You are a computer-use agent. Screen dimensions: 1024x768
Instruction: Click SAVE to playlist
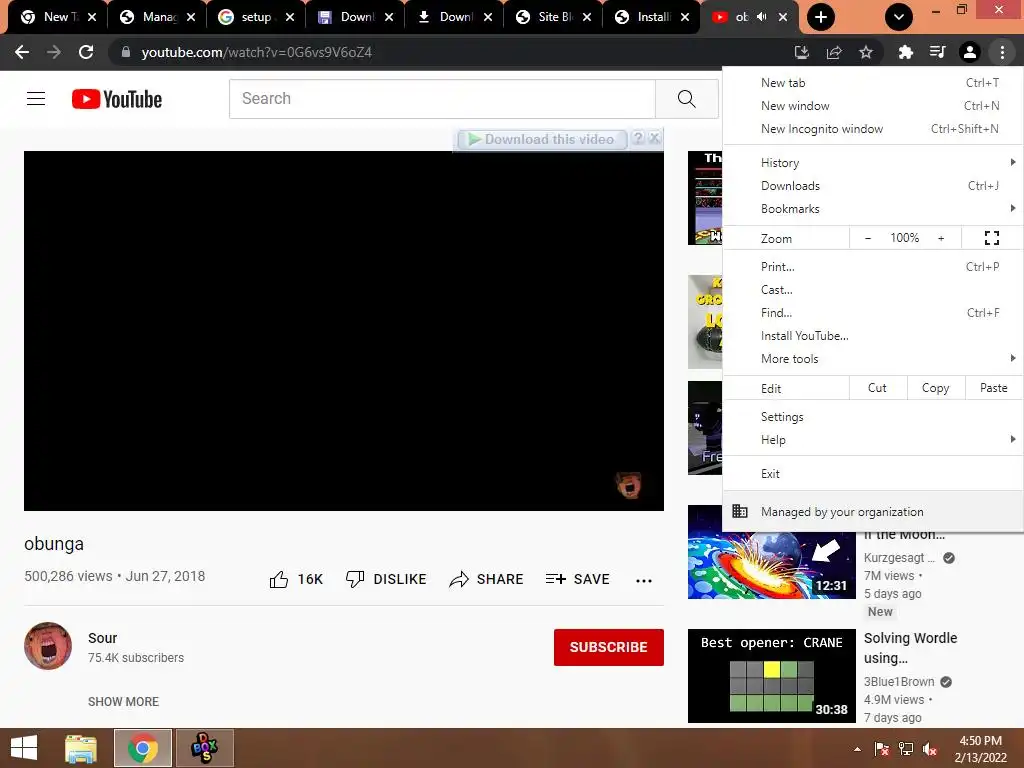[x=577, y=579]
